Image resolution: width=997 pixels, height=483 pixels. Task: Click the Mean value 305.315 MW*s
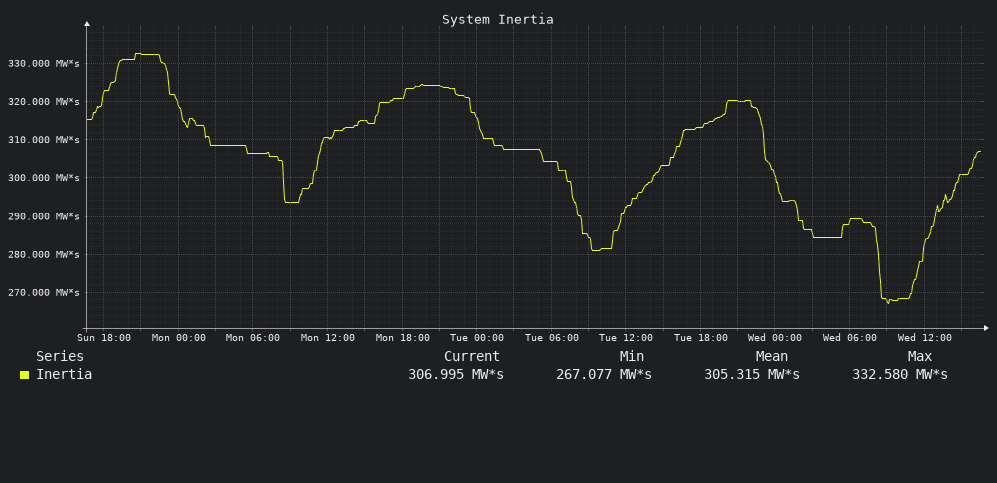pos(752,374)
